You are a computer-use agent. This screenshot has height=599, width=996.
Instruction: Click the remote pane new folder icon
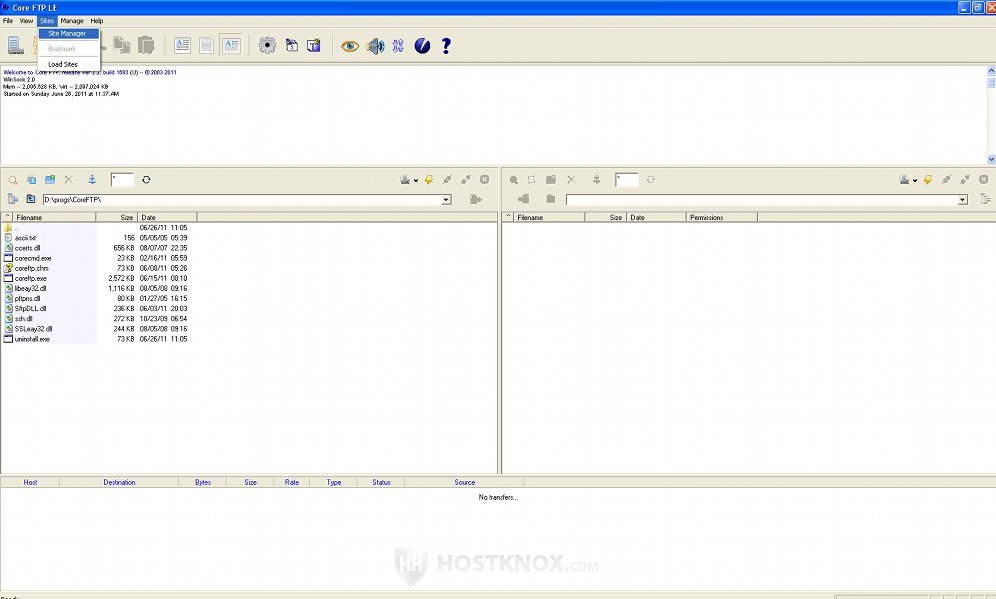551,180
